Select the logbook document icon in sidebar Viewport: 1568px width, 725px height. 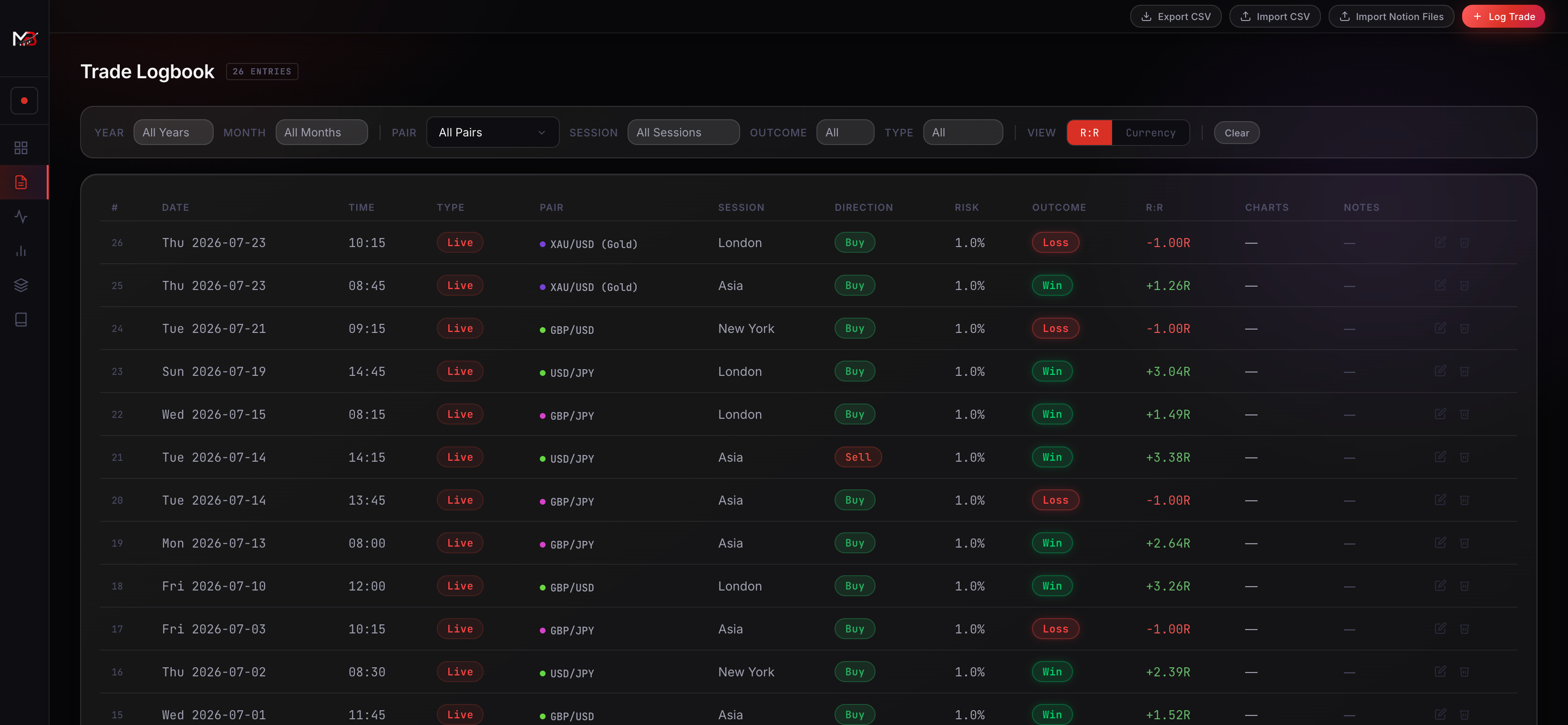point(21,182)
